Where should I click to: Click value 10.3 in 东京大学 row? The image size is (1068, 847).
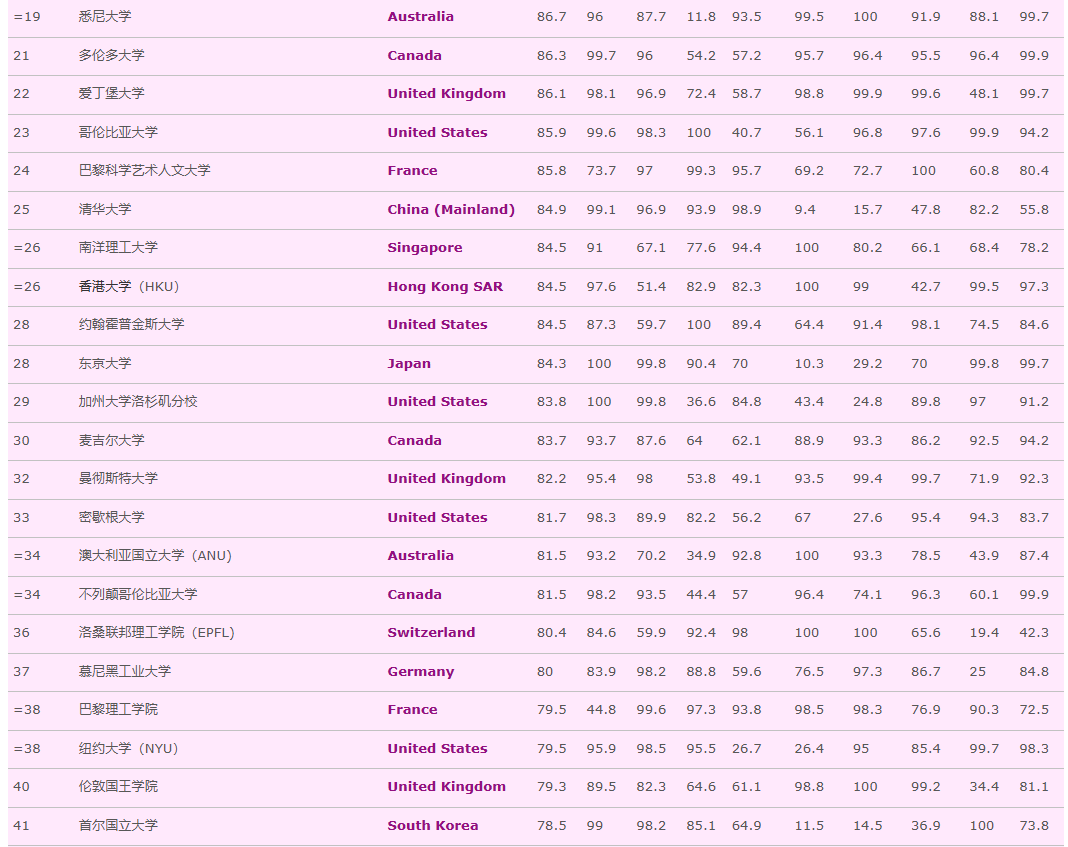808,364
